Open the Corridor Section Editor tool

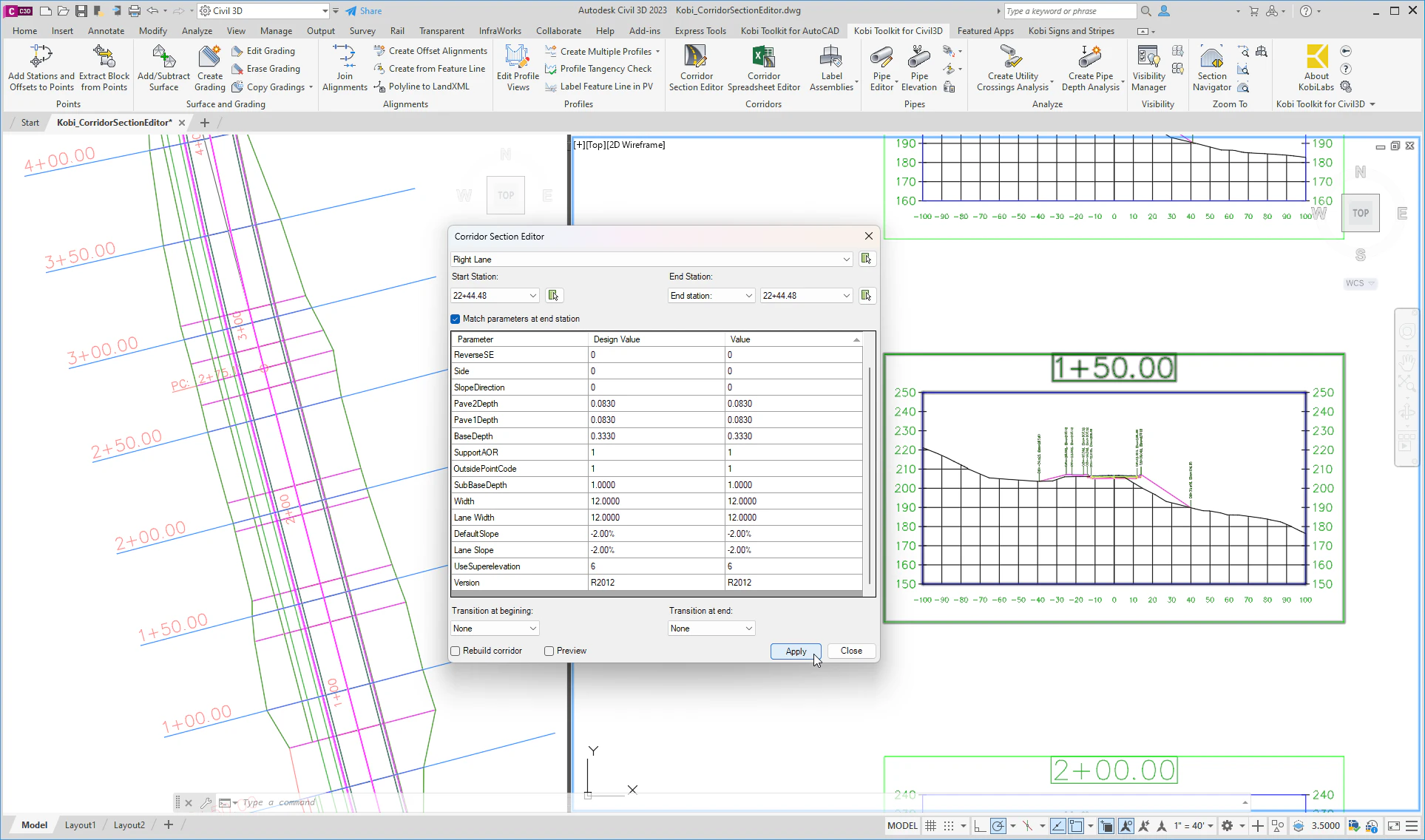click(x=695, y=68)
